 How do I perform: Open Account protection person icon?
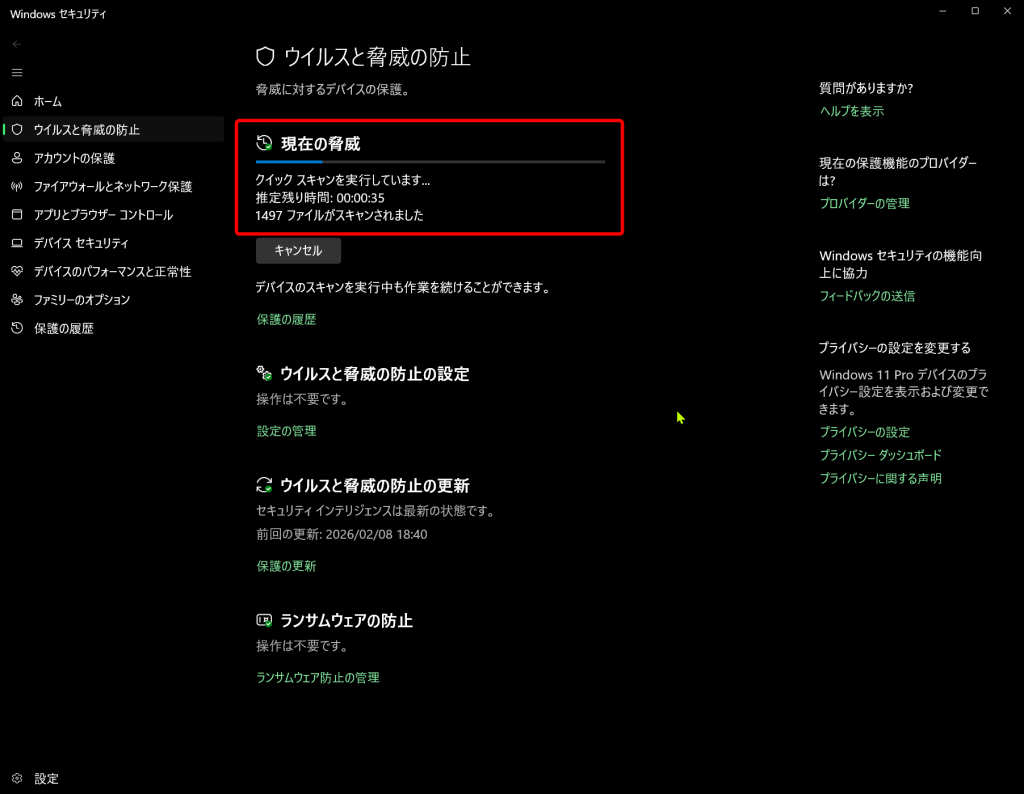[16, 158]
